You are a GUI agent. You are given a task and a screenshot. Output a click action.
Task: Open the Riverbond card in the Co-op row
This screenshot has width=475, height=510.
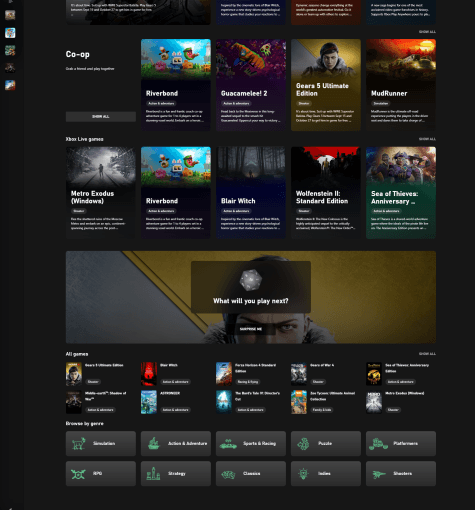pos(176,85)
